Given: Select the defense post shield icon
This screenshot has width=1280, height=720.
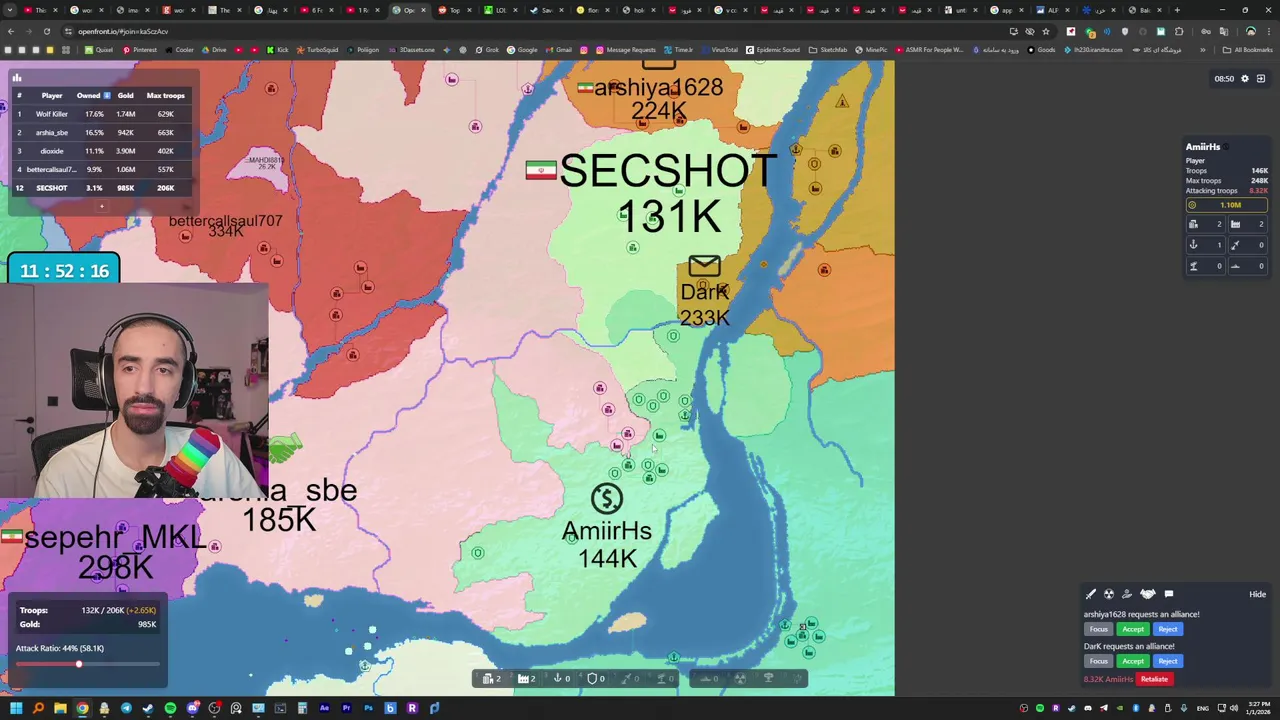Looking at the screenshot, I should (592, 678).
